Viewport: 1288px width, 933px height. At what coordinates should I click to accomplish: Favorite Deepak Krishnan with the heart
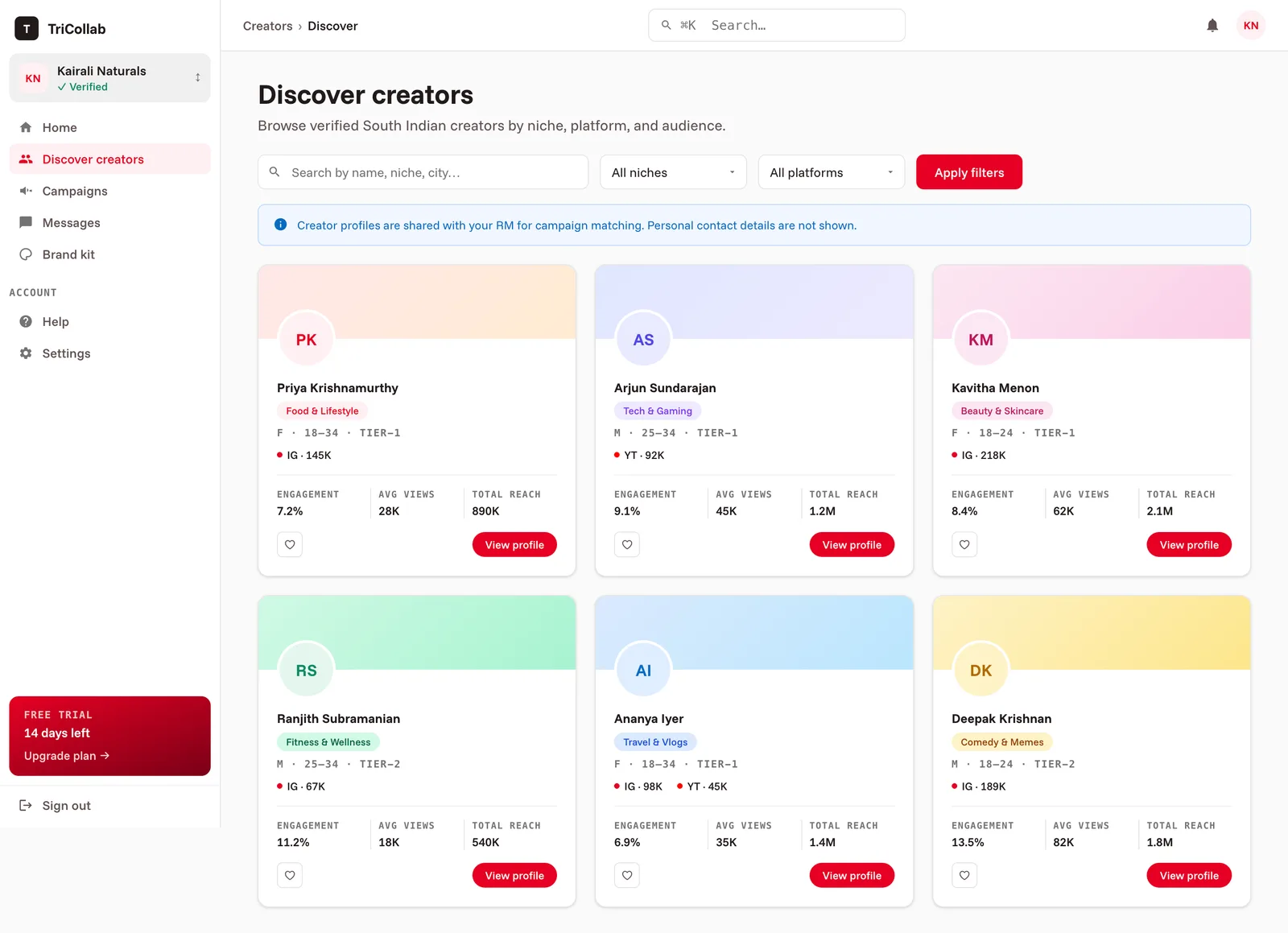coord(964,876)
